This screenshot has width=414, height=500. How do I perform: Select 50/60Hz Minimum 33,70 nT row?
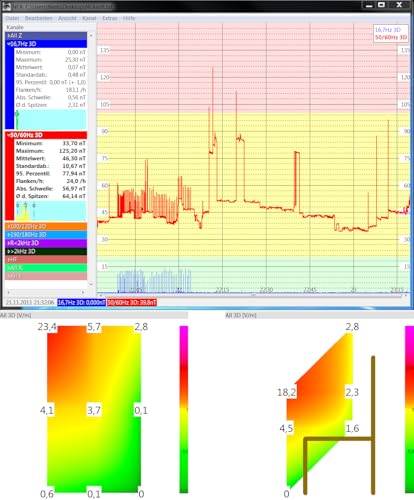pos(51,143)
